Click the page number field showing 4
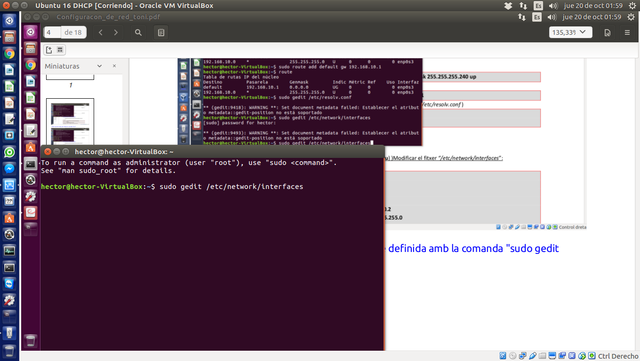640x361 pixels. pyautogui.click(x=52, y=32)
